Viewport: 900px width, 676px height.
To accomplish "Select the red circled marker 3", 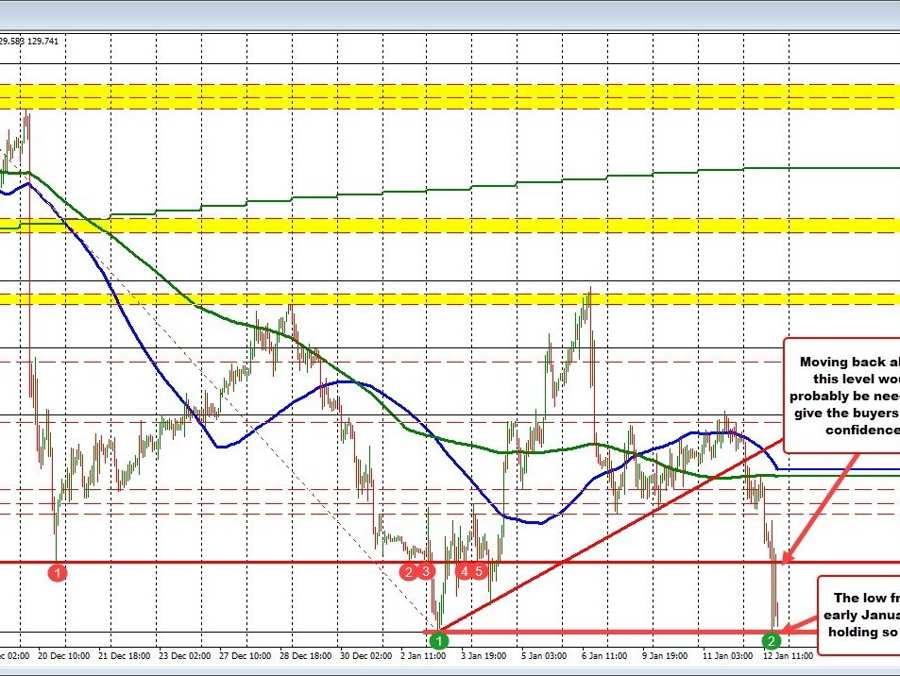I will pos(424,571).
